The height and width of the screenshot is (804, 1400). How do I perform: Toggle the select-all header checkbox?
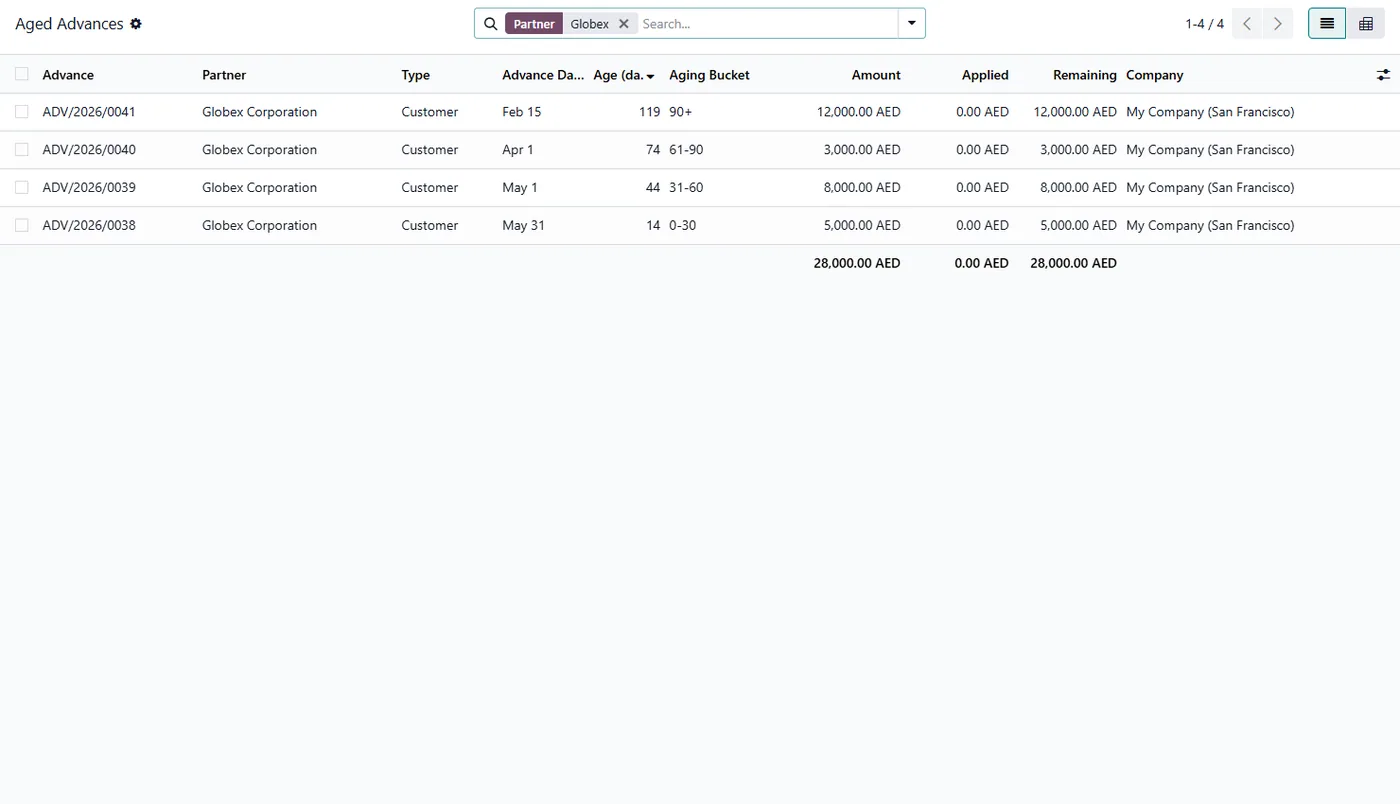22,74
